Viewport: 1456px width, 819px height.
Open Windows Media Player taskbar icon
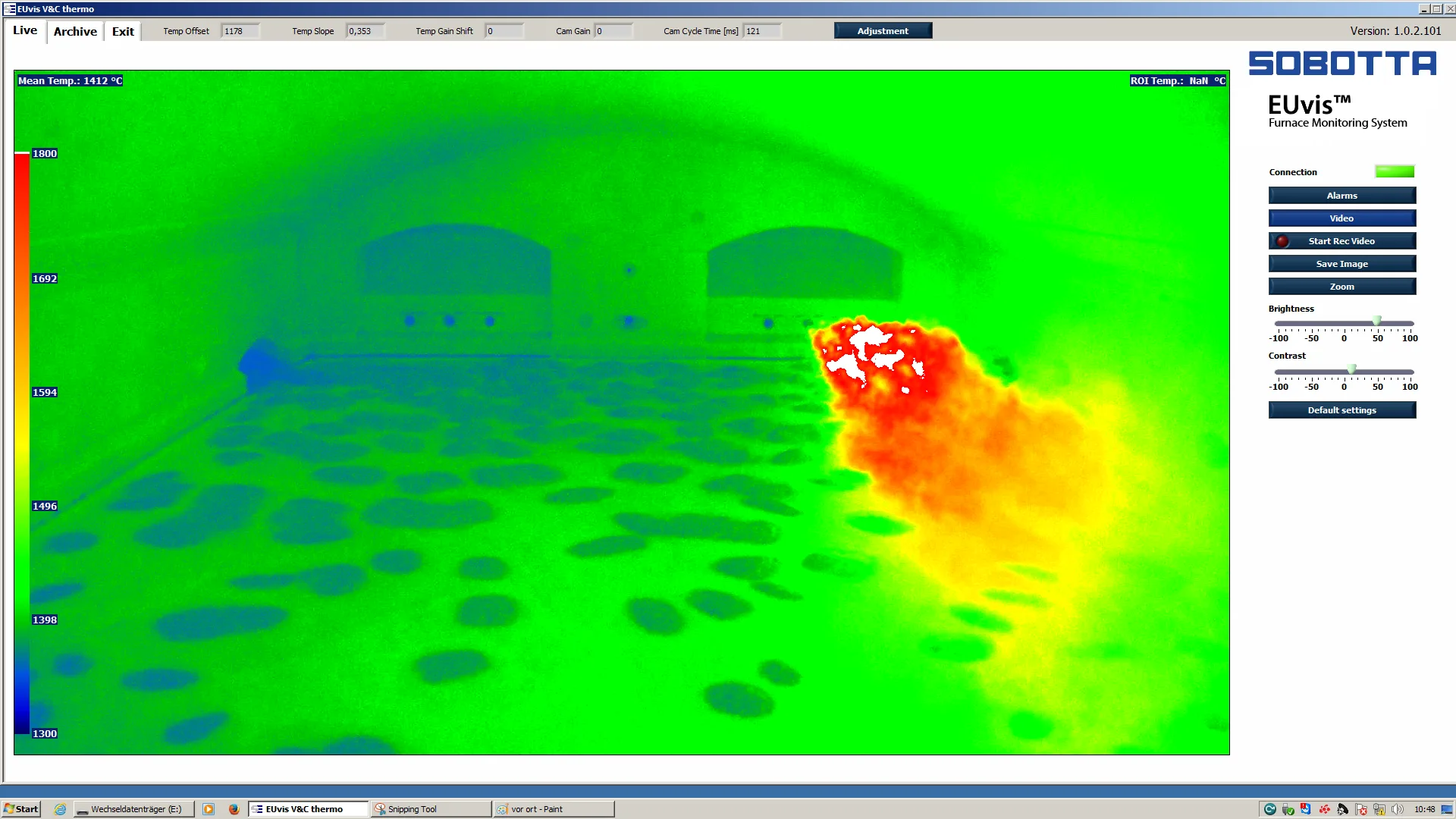coord(209,809)
